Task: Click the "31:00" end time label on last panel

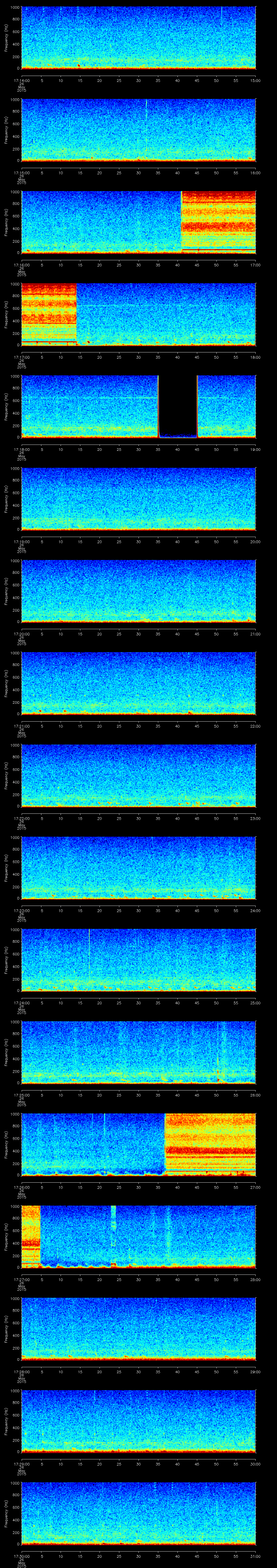Action: tap(255, 1556)
